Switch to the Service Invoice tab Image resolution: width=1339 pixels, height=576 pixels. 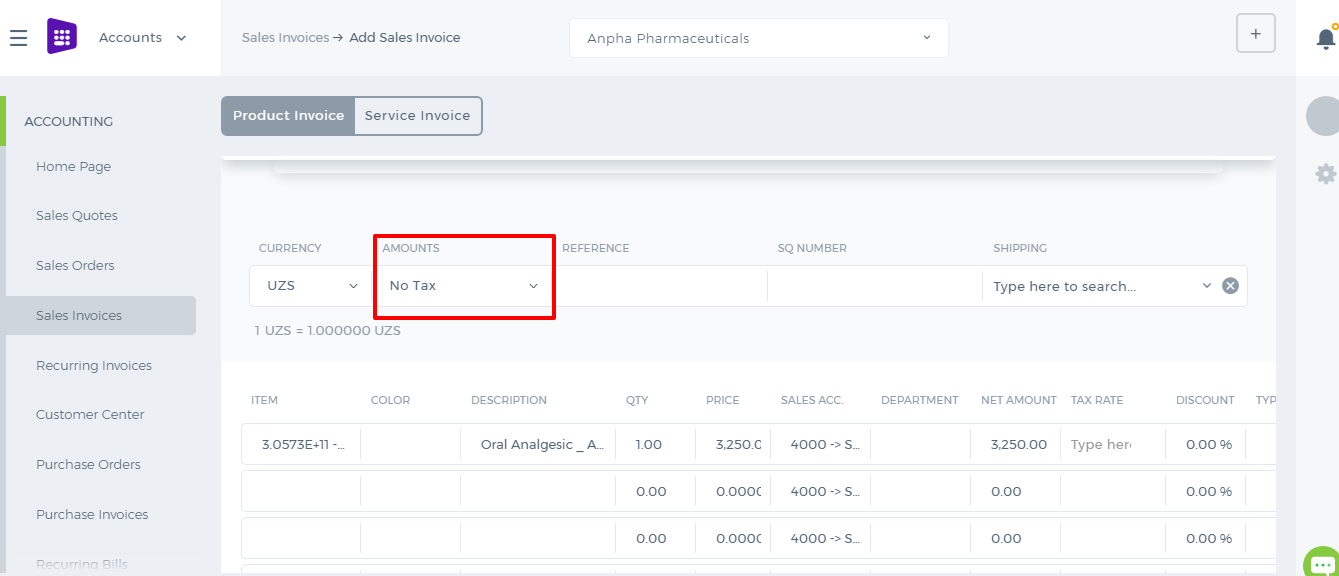coord(418,116)
